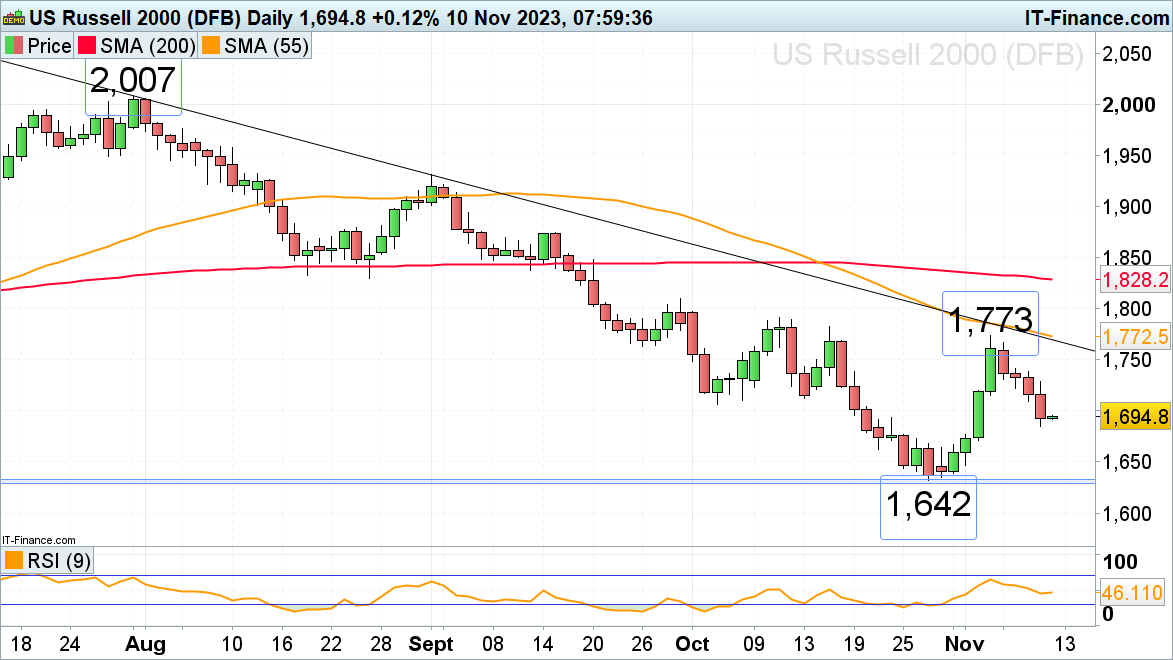Click the 2,000 price axis label

(x=1130, y=105)
